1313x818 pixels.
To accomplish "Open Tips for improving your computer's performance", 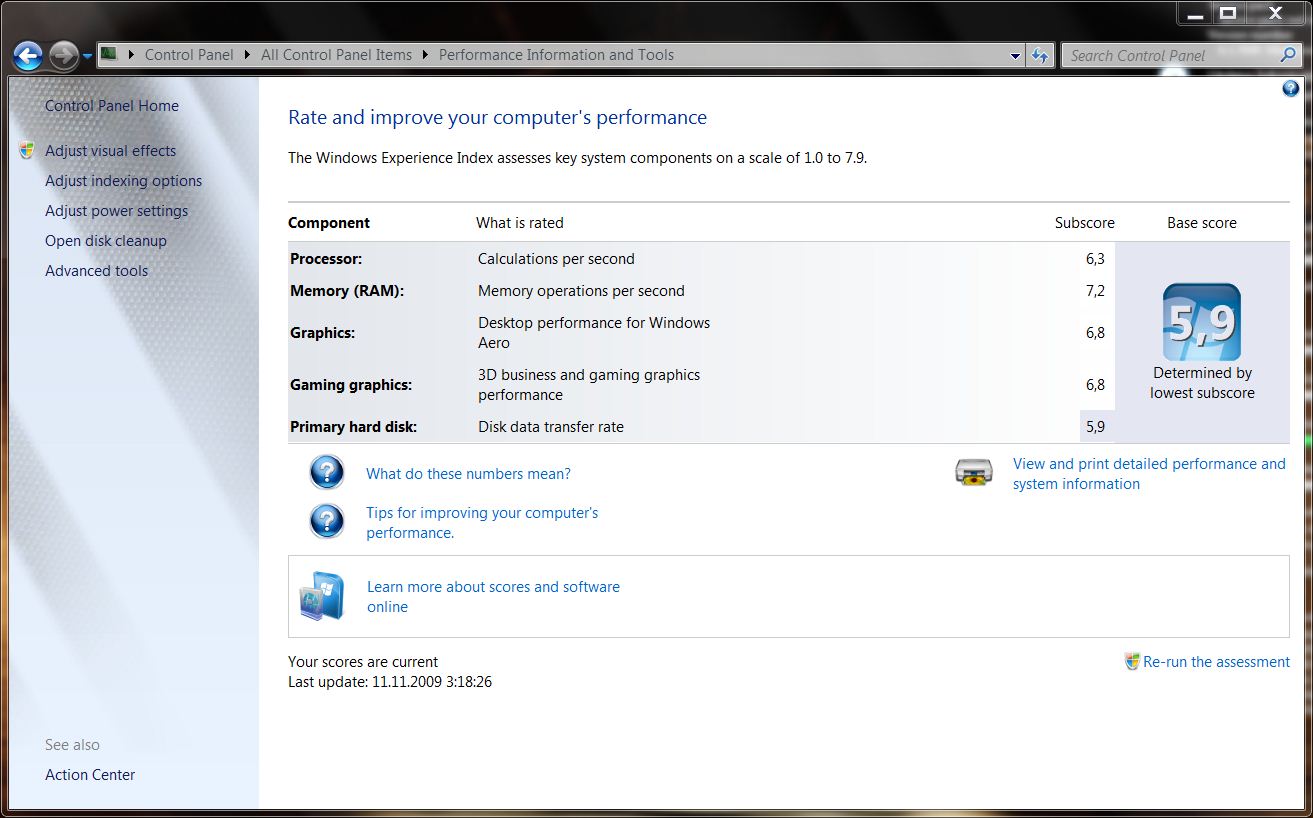I will pos(482,523).
